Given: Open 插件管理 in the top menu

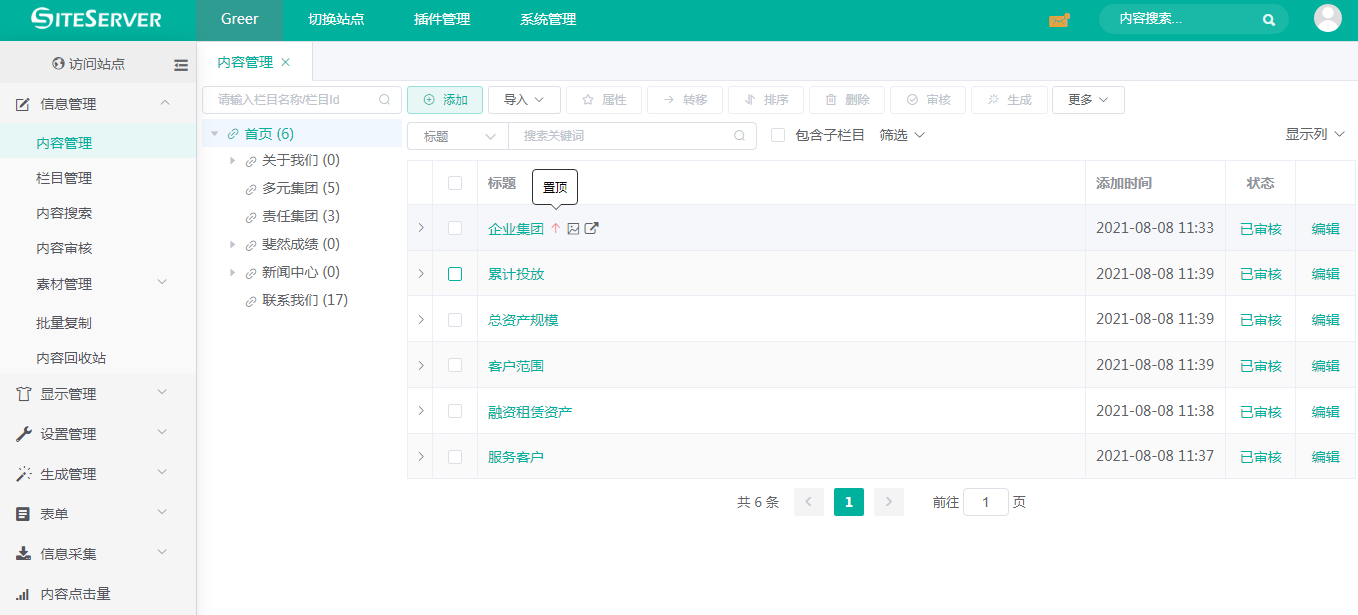Looking at the screenshot, I should pos(442,20).
